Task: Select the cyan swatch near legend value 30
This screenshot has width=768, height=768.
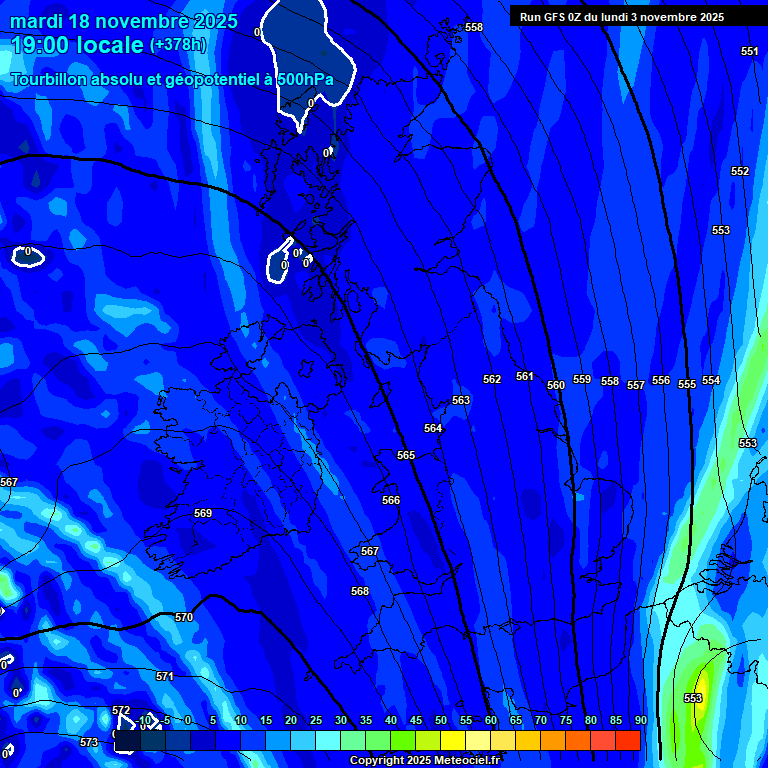Action: click(328, 741)
